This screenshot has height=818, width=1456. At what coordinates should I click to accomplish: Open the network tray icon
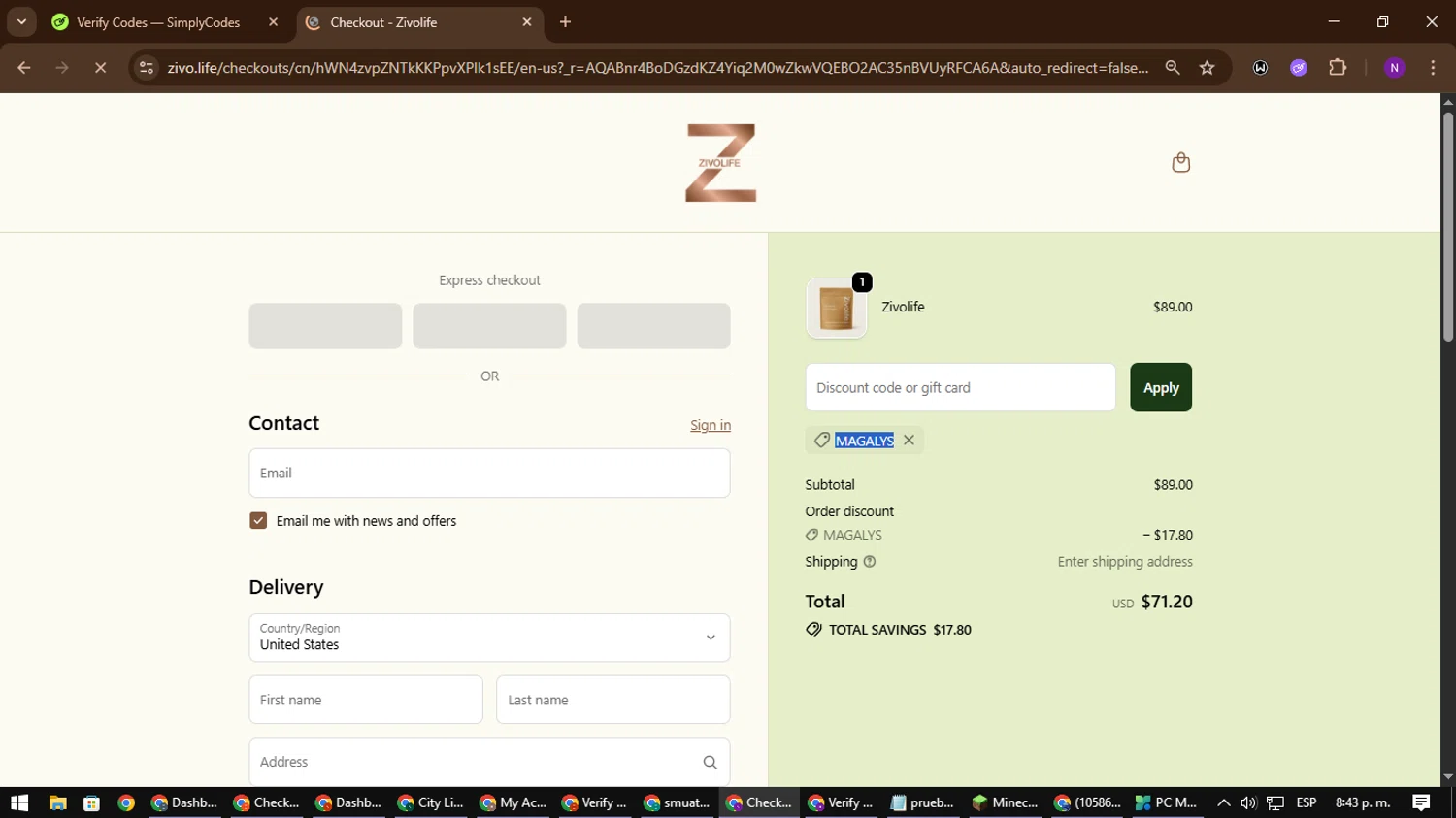pyautogui.click(x=1275, y=802)
